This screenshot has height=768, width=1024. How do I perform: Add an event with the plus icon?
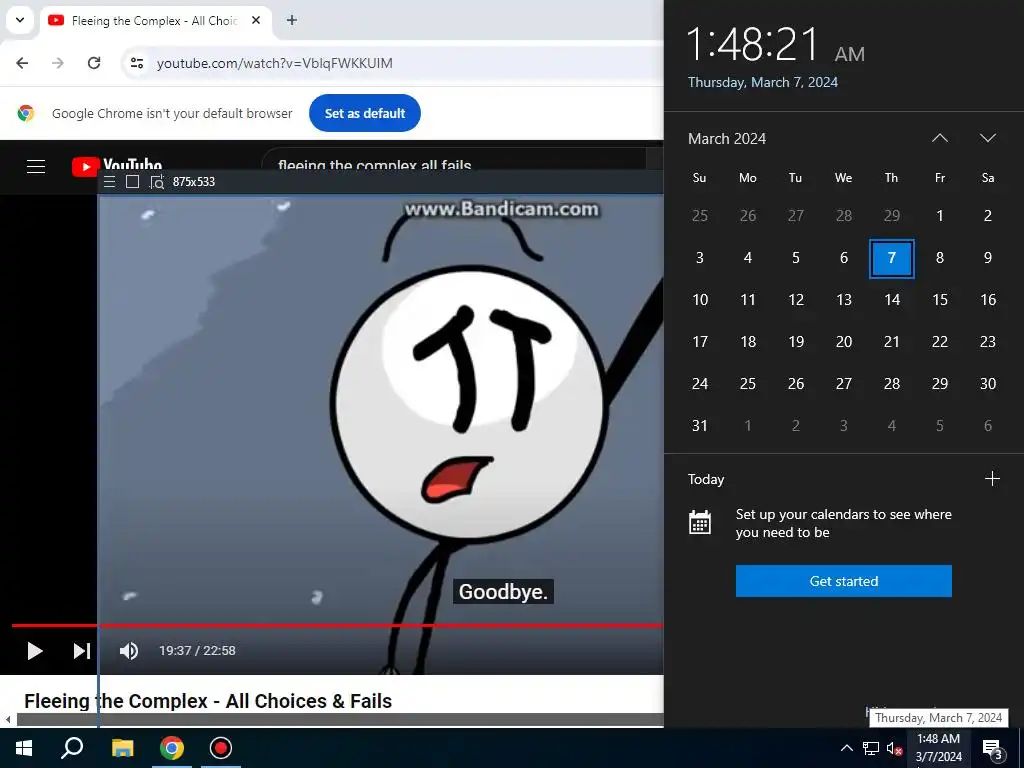point(992,479)
